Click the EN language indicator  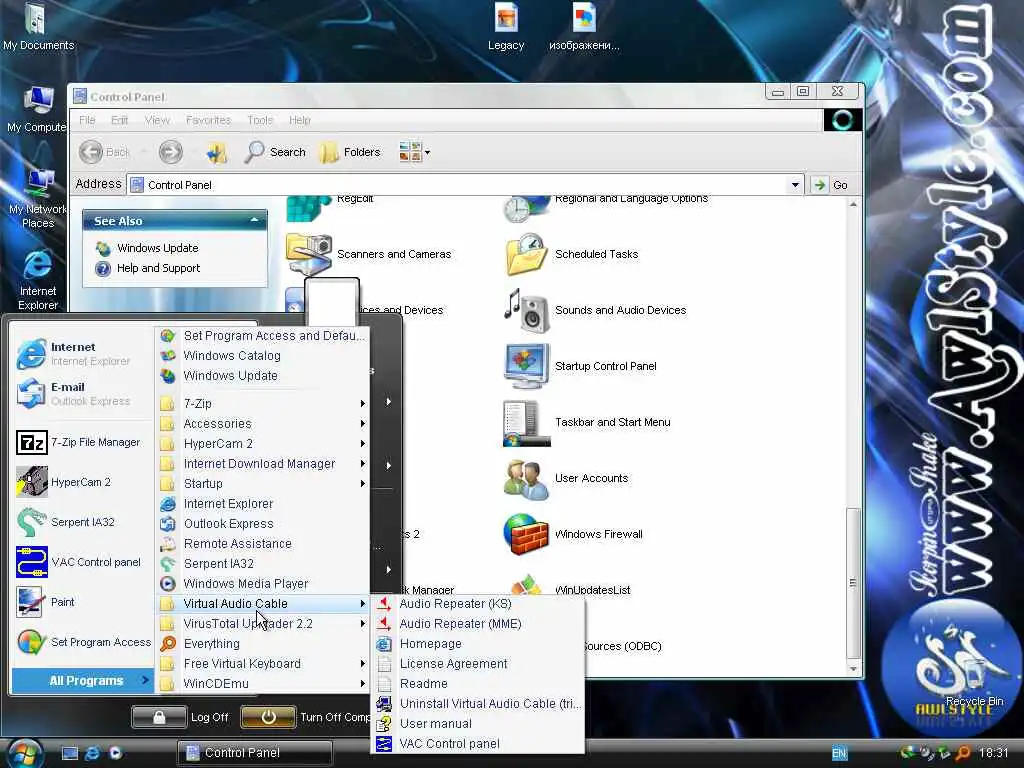[x=839, y=753]
